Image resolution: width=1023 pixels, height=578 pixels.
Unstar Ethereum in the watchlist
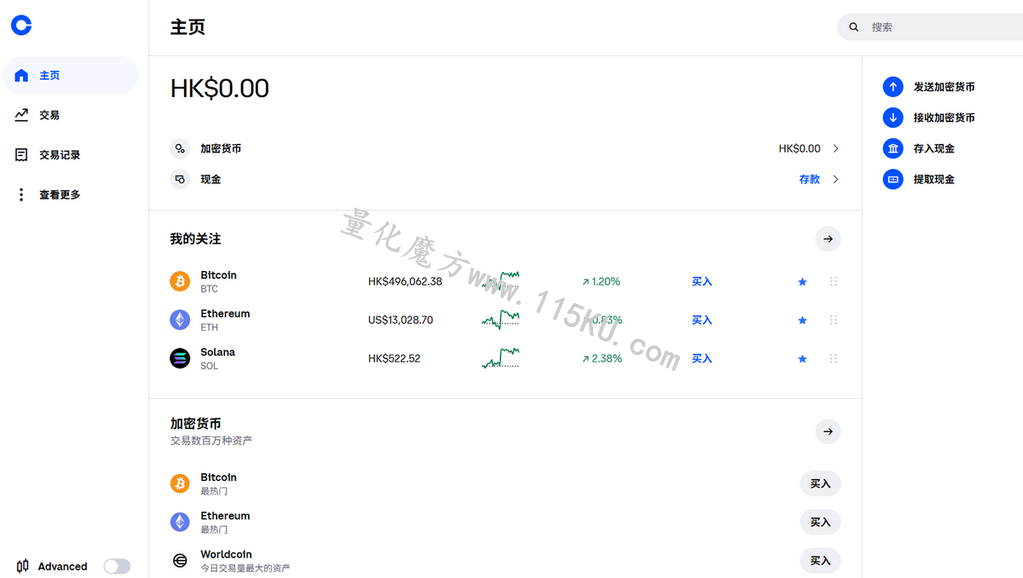802,320
